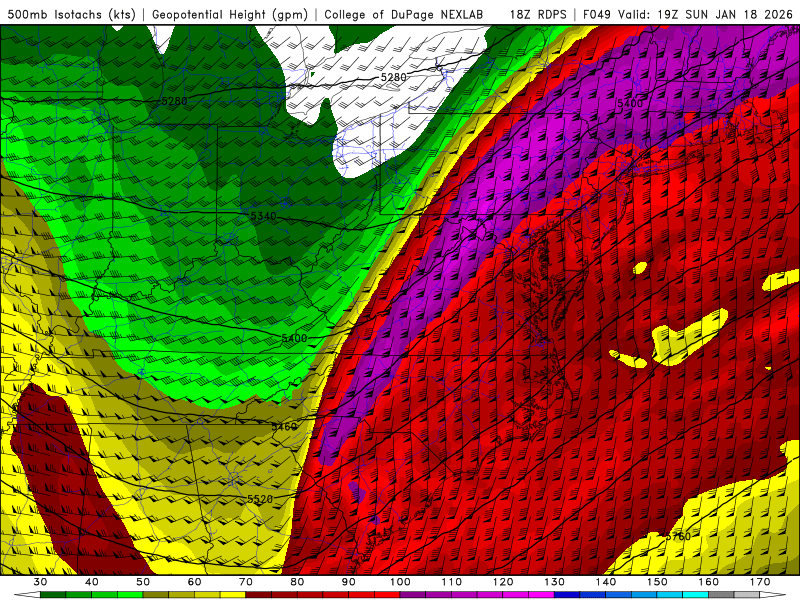Click the '140' color scale tick label
Image resolution: width=800 pixels, height=600 pixels.
[x=606, y=582]
